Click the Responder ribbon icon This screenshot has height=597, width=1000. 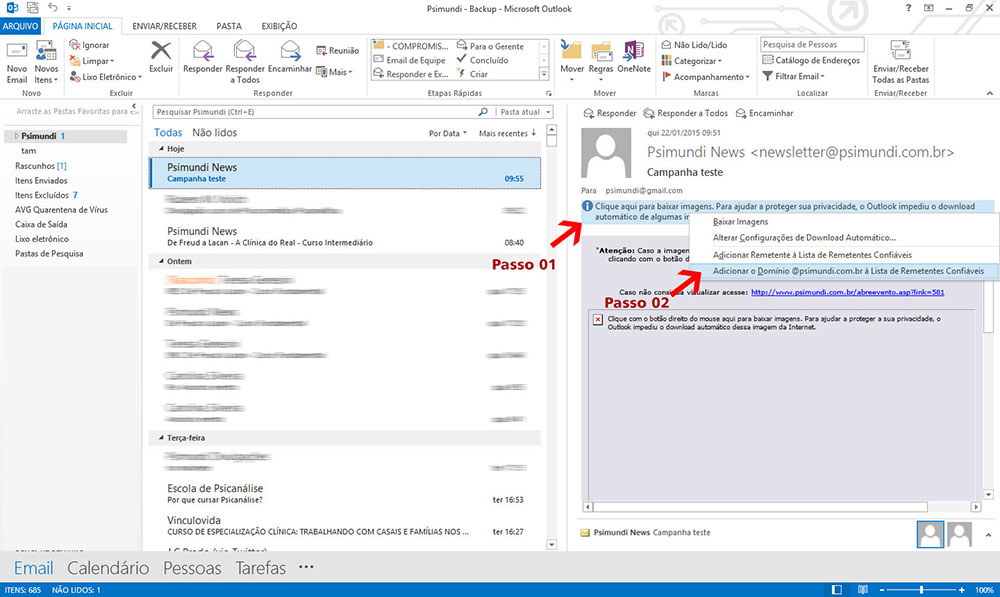click(202, 60)
